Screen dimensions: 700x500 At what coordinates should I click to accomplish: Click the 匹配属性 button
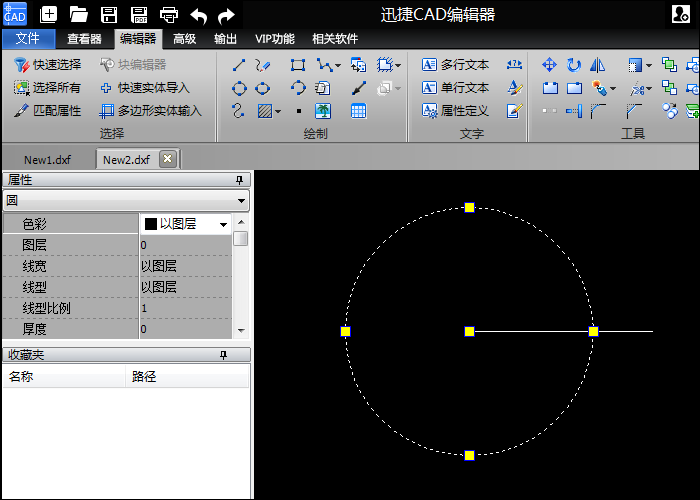(x=47, y=111)
